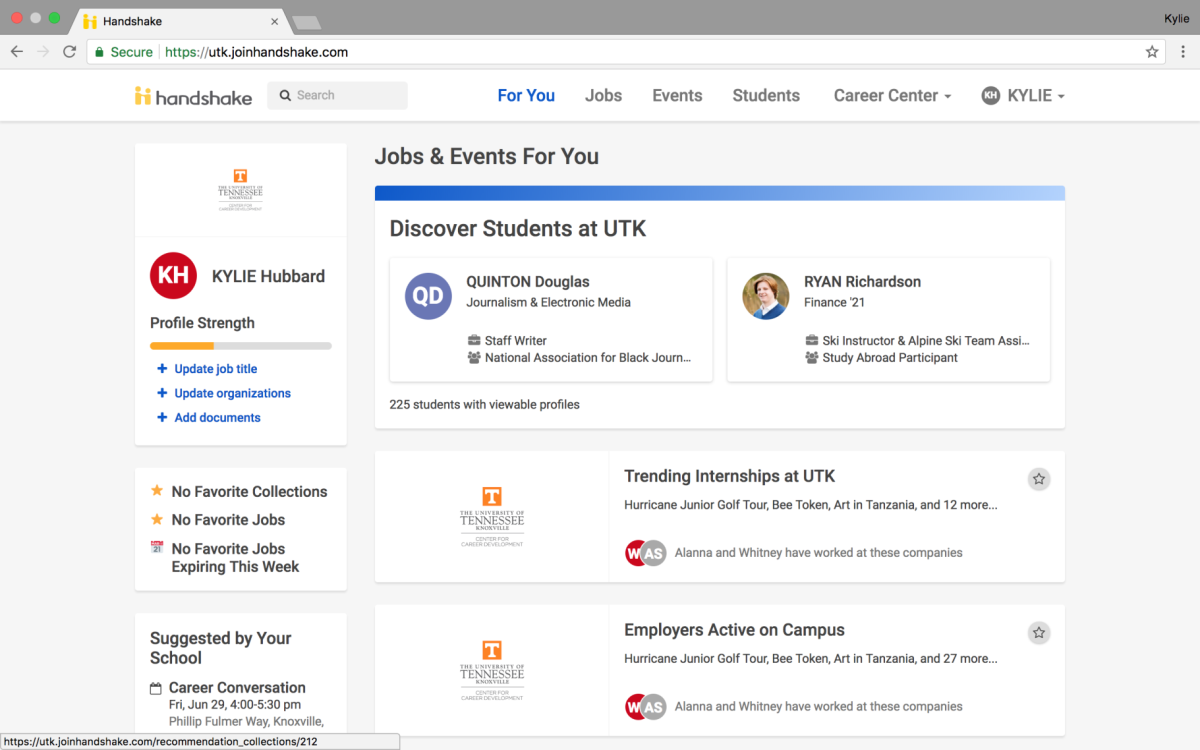Open the Students tab
The image size is (1200, 750).
click(x=766, y=96)
